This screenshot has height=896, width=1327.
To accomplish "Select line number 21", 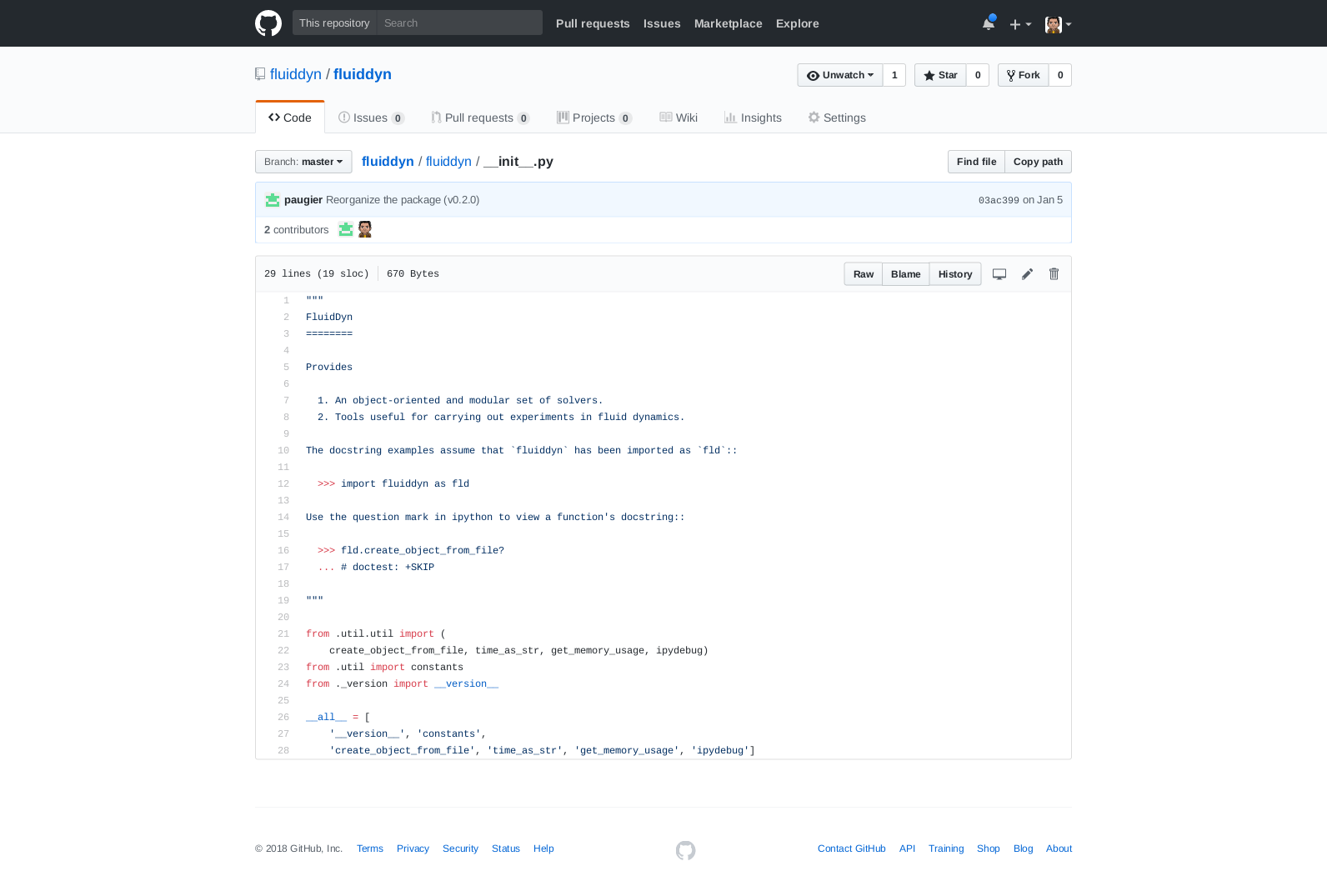I will [283, 633].
